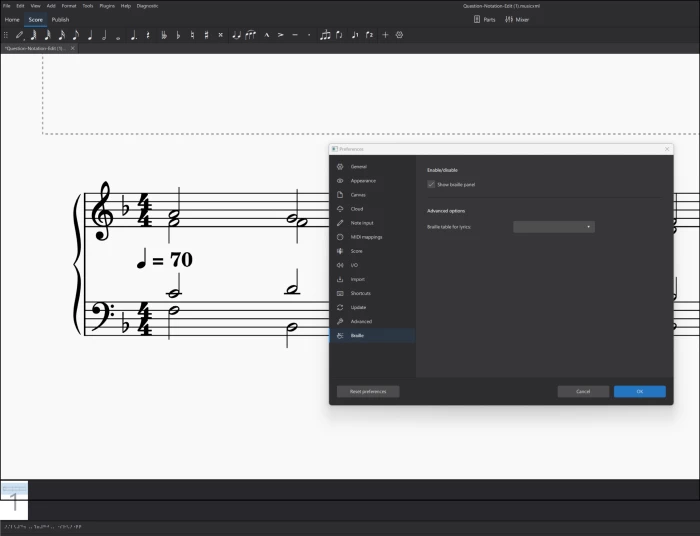Viewport: 700px width, 536px height.
Task: Click Reset preferences button
Action: [x=367, y=391]
